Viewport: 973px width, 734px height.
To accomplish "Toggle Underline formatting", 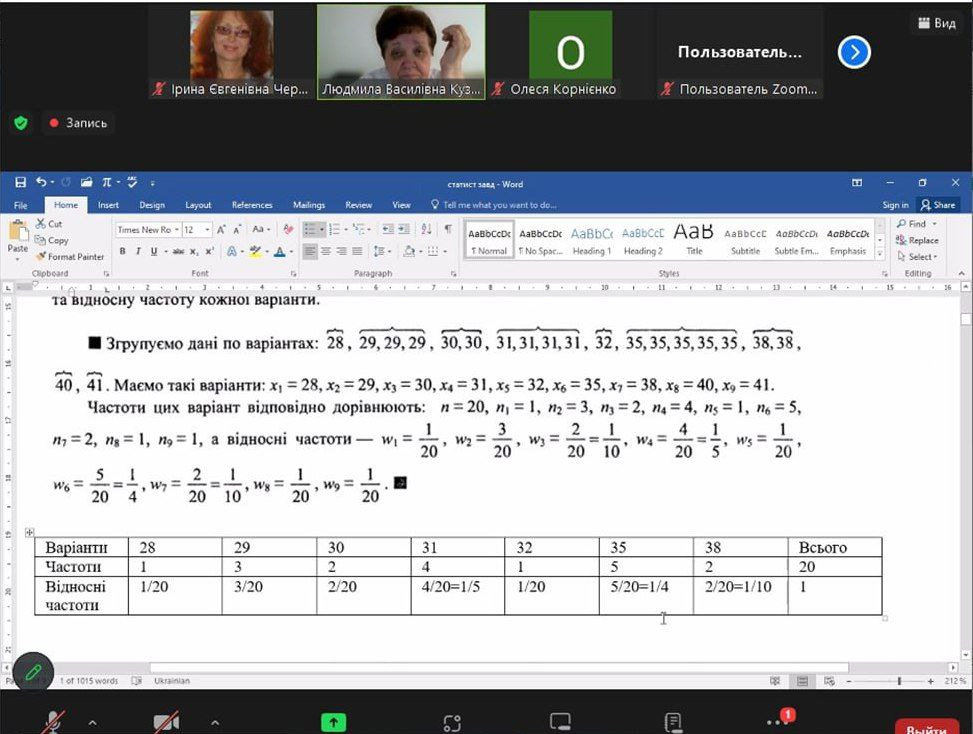I will tap(153, 251).
